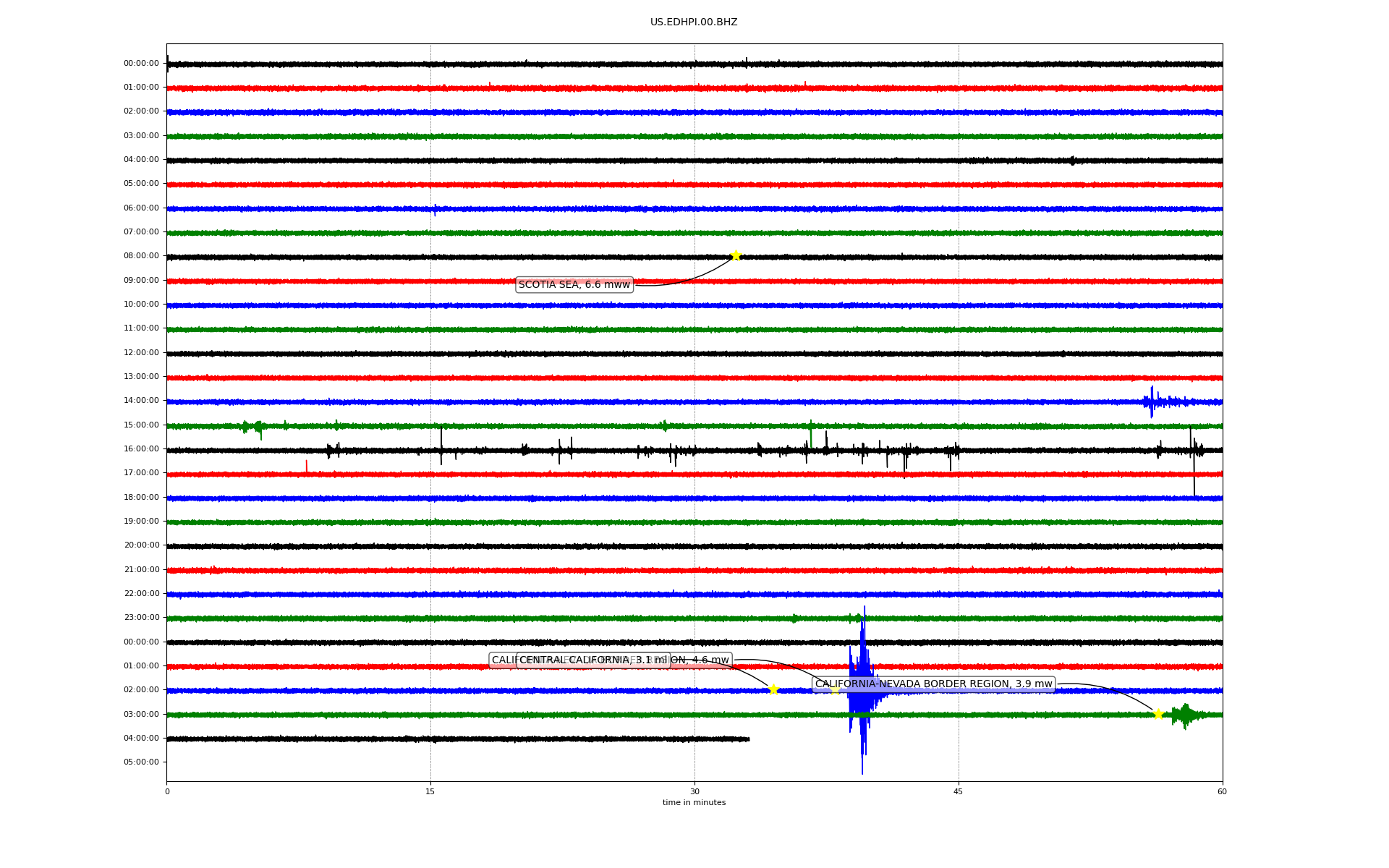1389x868 pixels.
Task: Click the plot title US.EDHPI.00.BHZ
Action: (694, 22)
